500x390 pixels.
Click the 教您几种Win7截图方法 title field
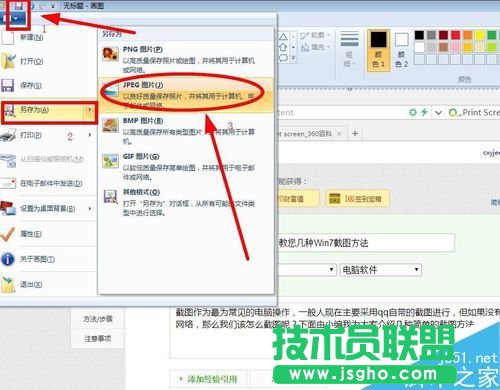coord(366,243)
